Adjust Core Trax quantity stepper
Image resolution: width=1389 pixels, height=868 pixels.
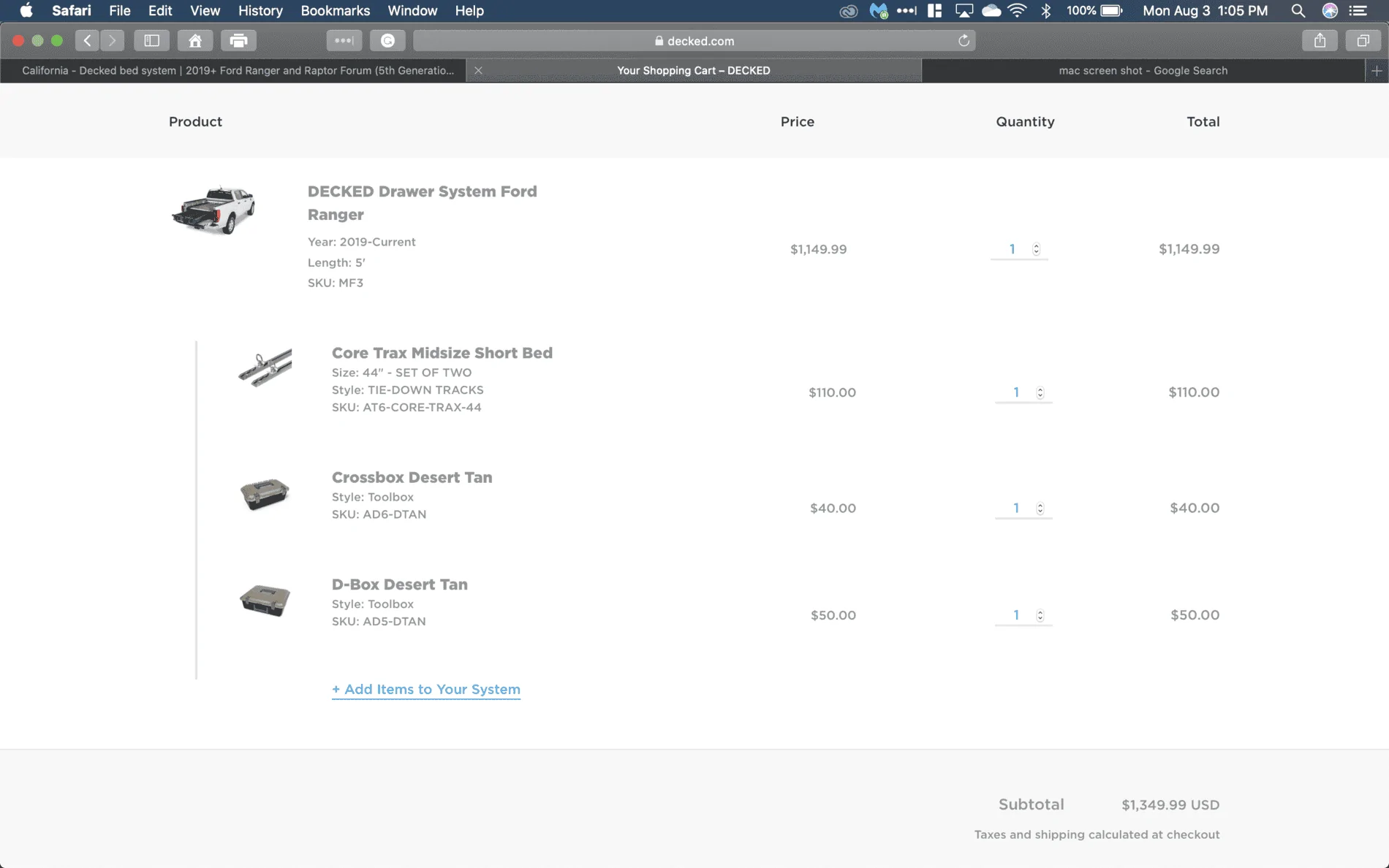click(1040, 392)
